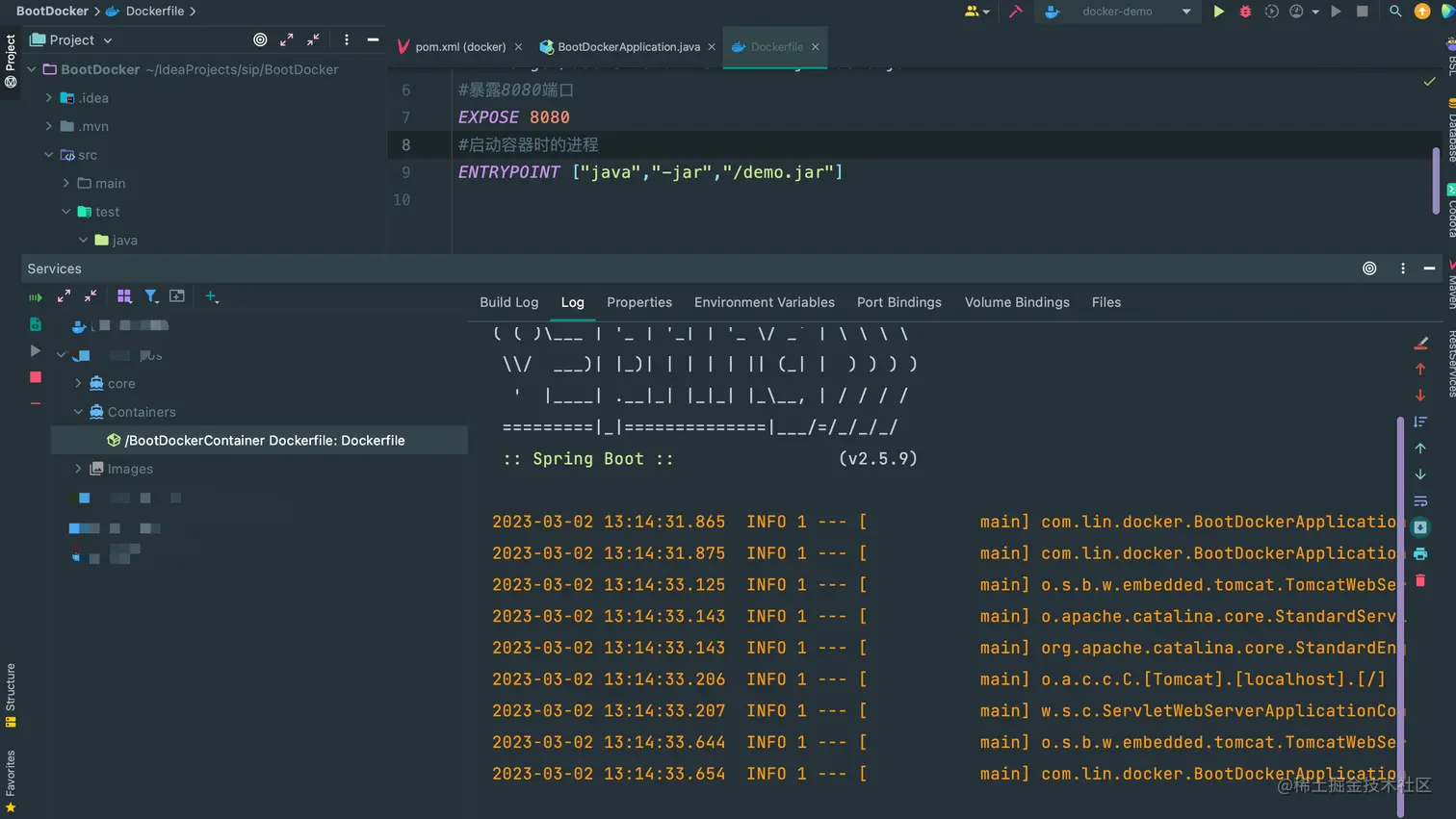
Task: Expand the main folder
Action: click(66, 183)
